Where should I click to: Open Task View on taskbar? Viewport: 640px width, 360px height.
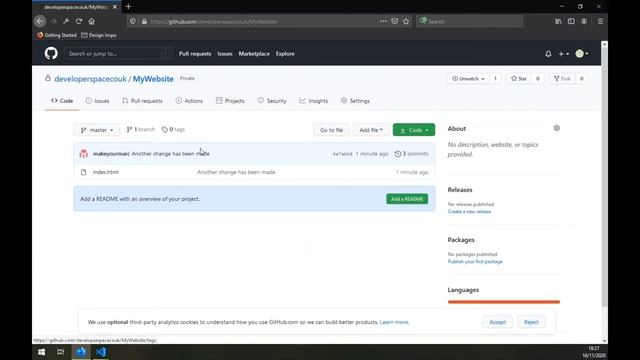pos(60,352)
